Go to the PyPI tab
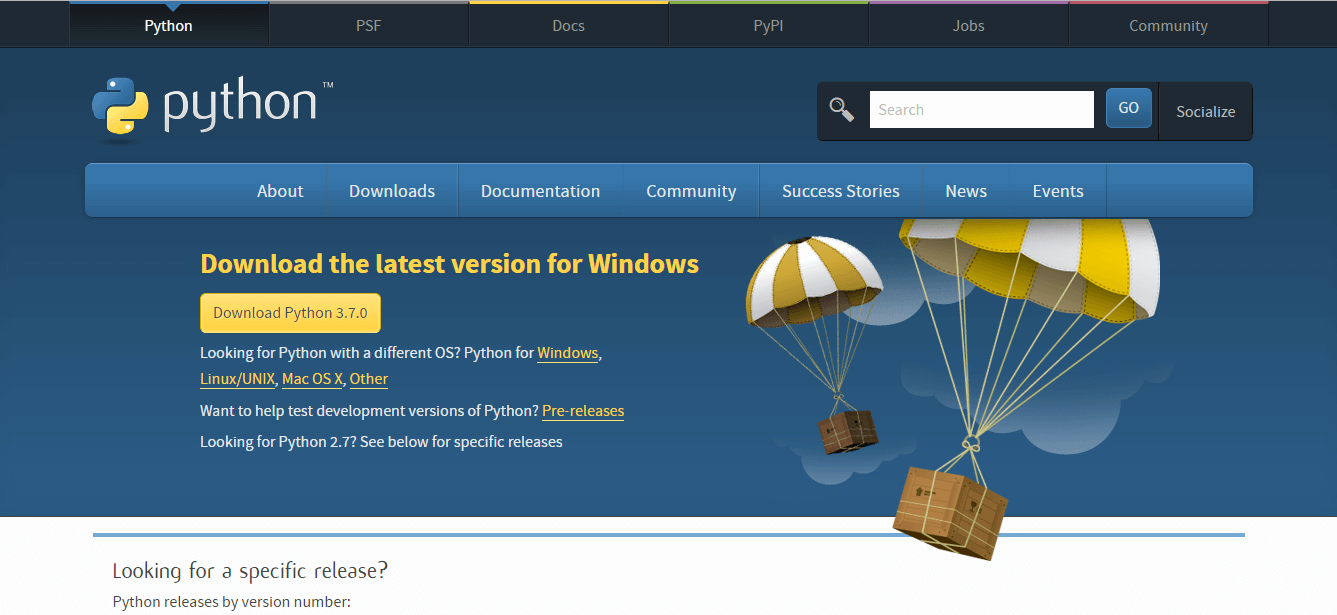The image size is (1337, 615). coord(768,25)
